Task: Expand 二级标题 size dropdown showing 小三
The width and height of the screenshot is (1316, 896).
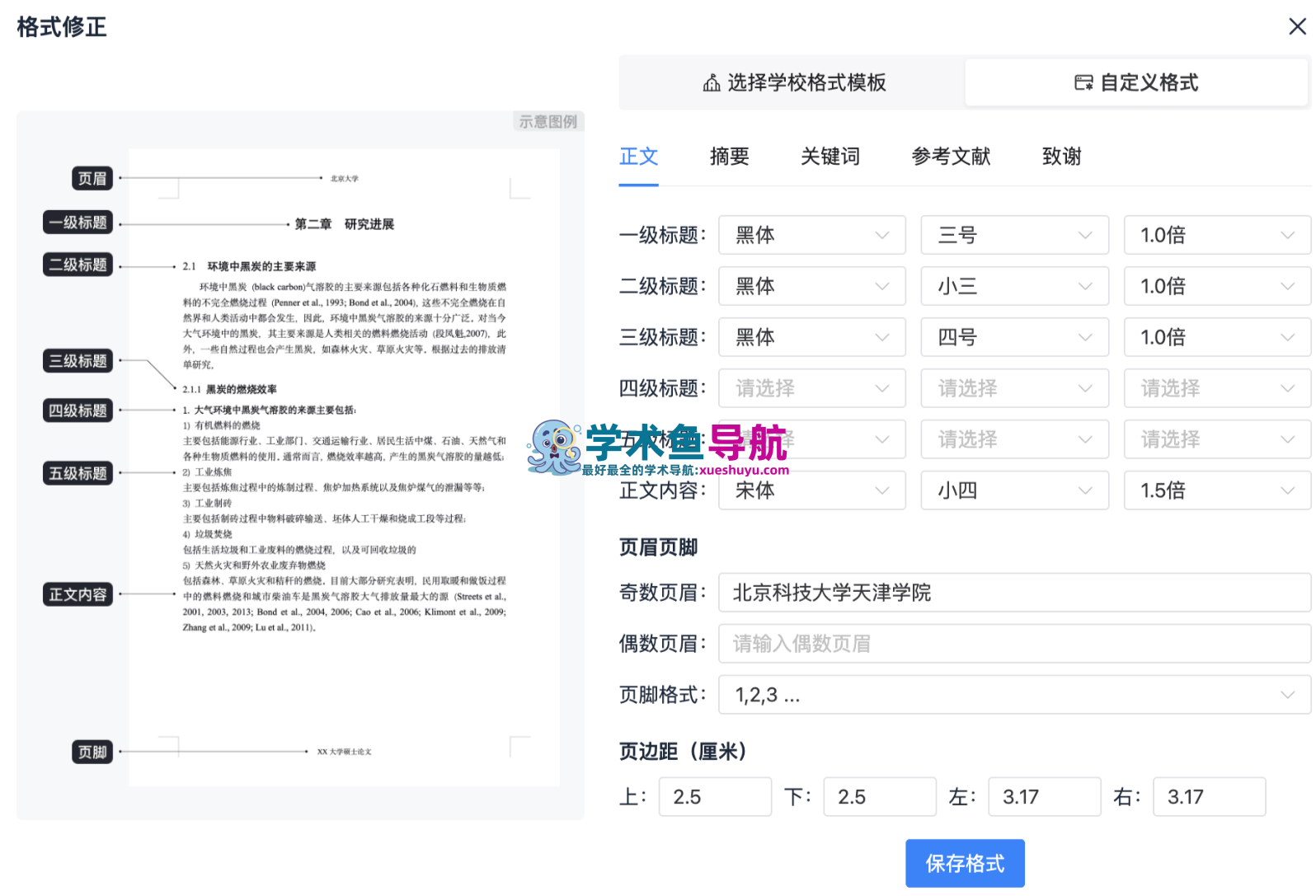Action: (1014, 287)
